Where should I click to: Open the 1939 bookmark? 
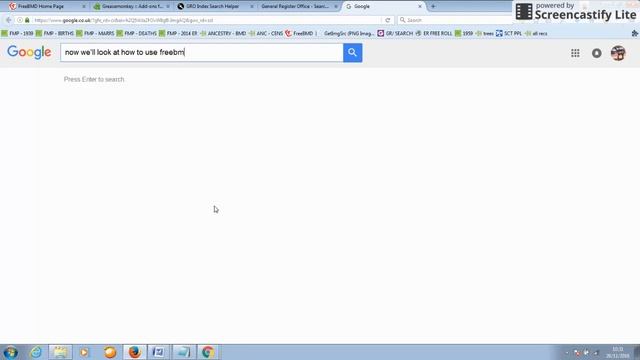point(464,33)
